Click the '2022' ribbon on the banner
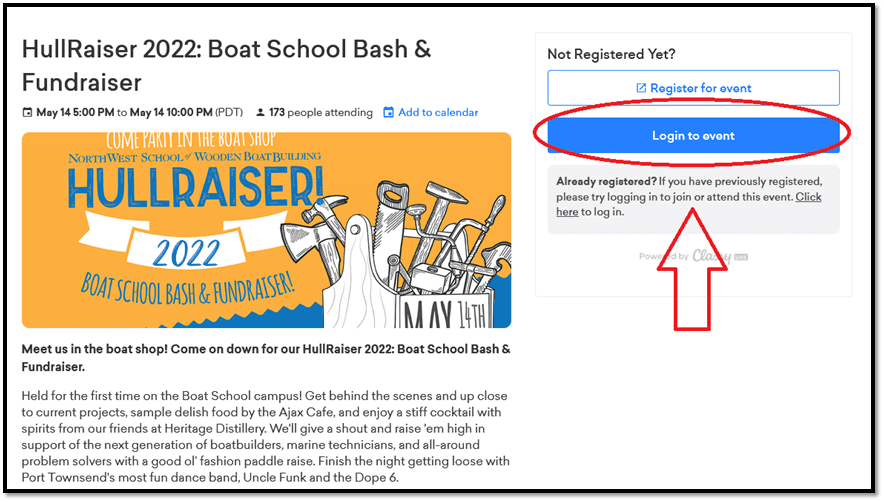884x502 pixels. [186, 253]
